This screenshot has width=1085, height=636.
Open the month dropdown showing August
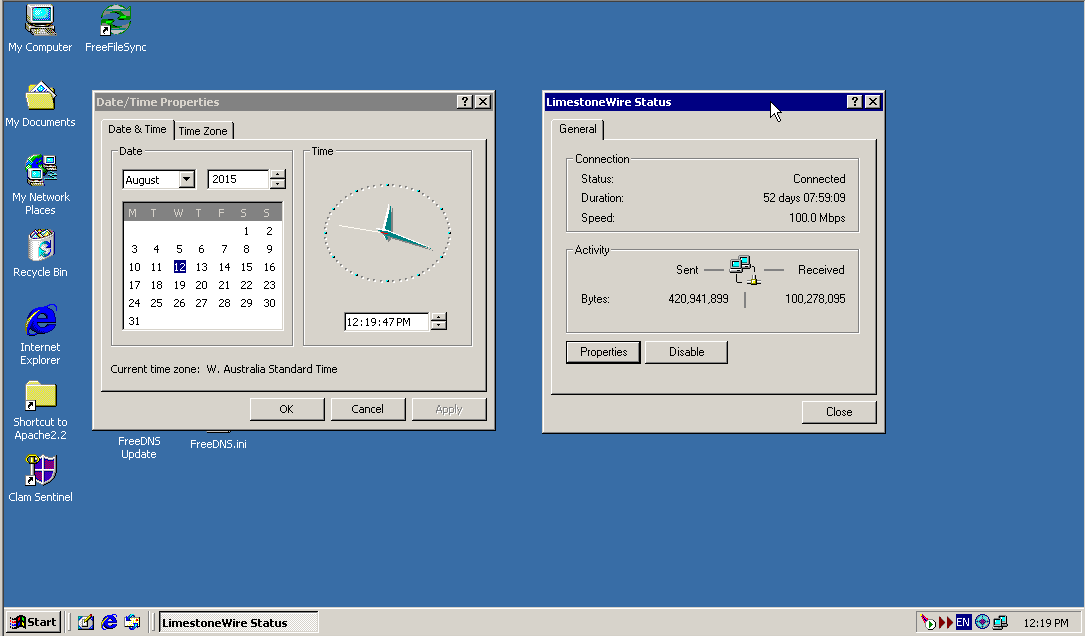coord(186,179)
